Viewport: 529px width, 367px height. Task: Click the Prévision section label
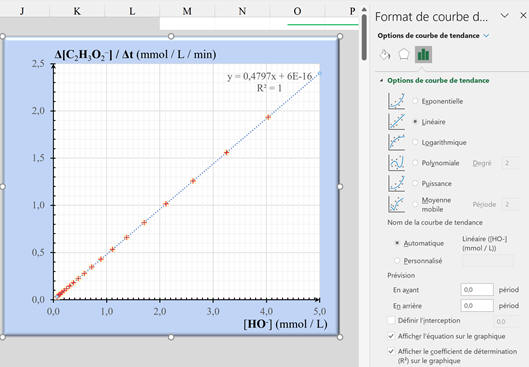tap(401, 275)
